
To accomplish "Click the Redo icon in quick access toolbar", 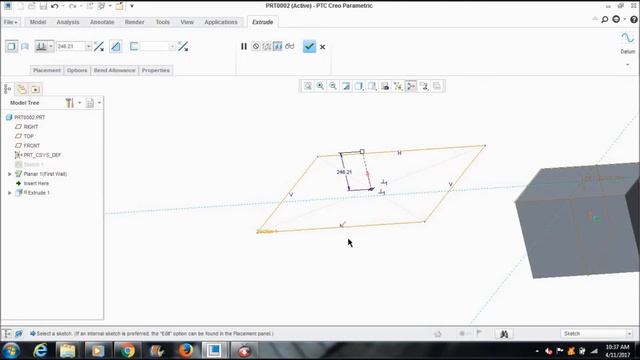I will click(x=72, y=6).
